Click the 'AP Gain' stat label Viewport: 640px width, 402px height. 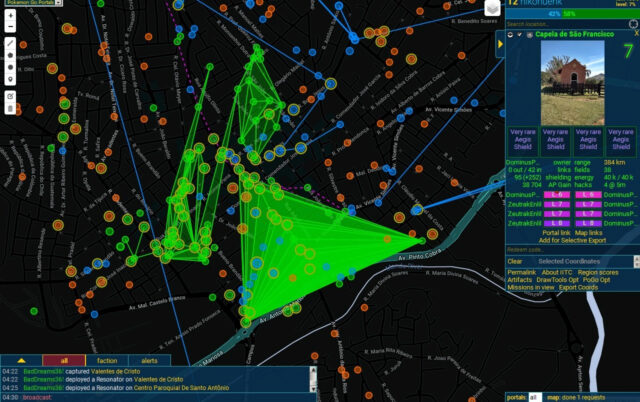tap(559, 185)
